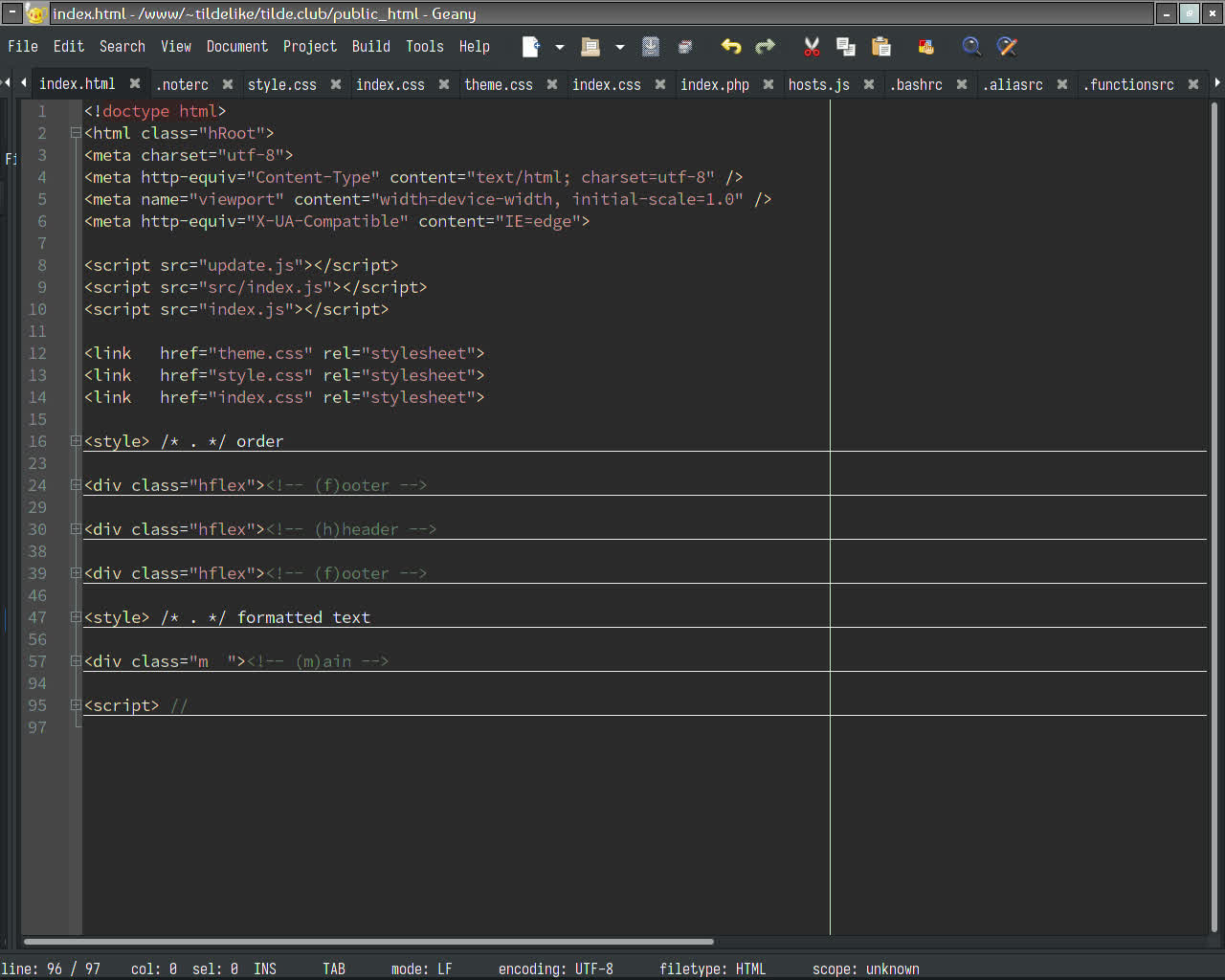Click the Undo arrow icon

click(731, 47)
